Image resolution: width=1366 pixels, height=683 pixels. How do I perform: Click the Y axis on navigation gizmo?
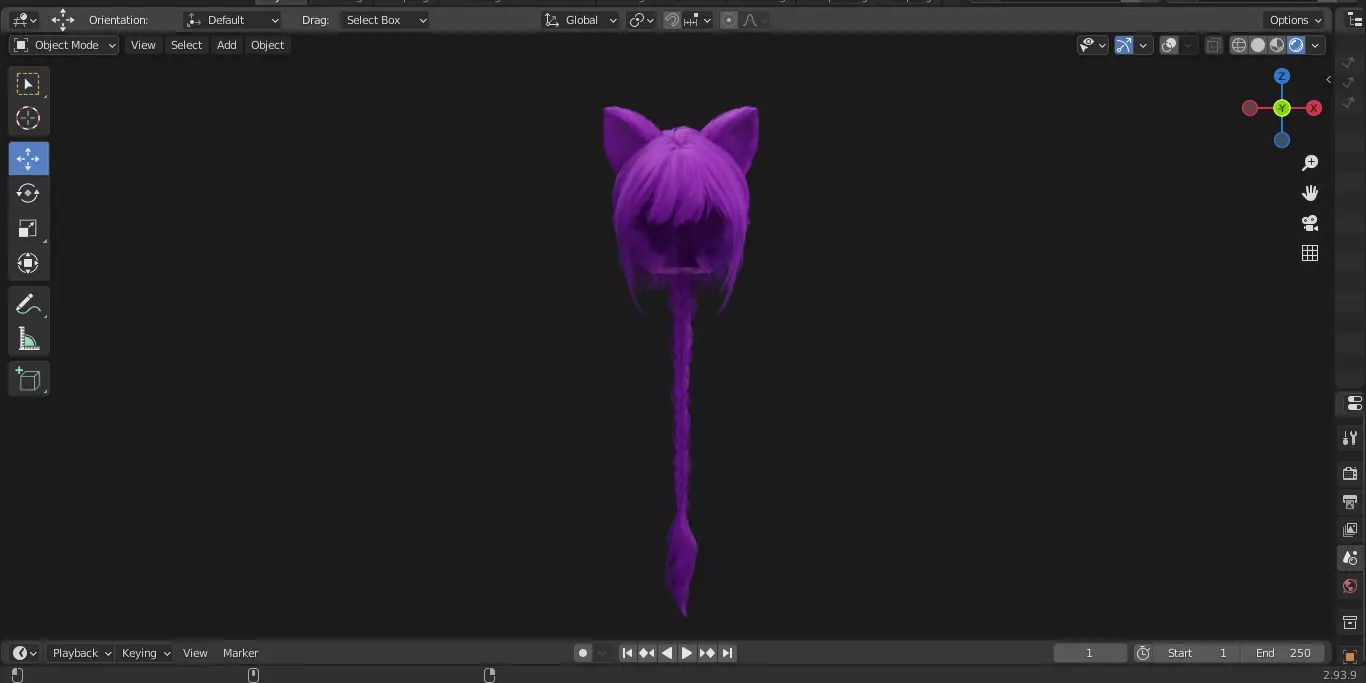click(1282, 108)
